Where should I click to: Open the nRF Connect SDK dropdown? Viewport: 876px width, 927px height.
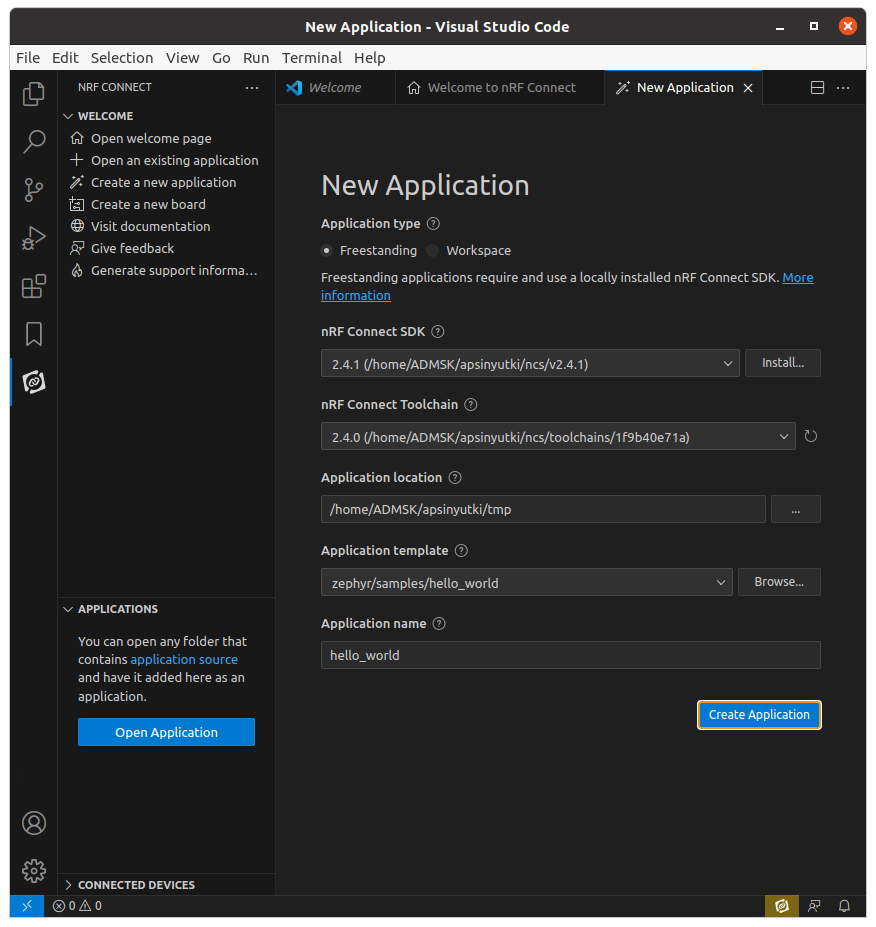530,363
